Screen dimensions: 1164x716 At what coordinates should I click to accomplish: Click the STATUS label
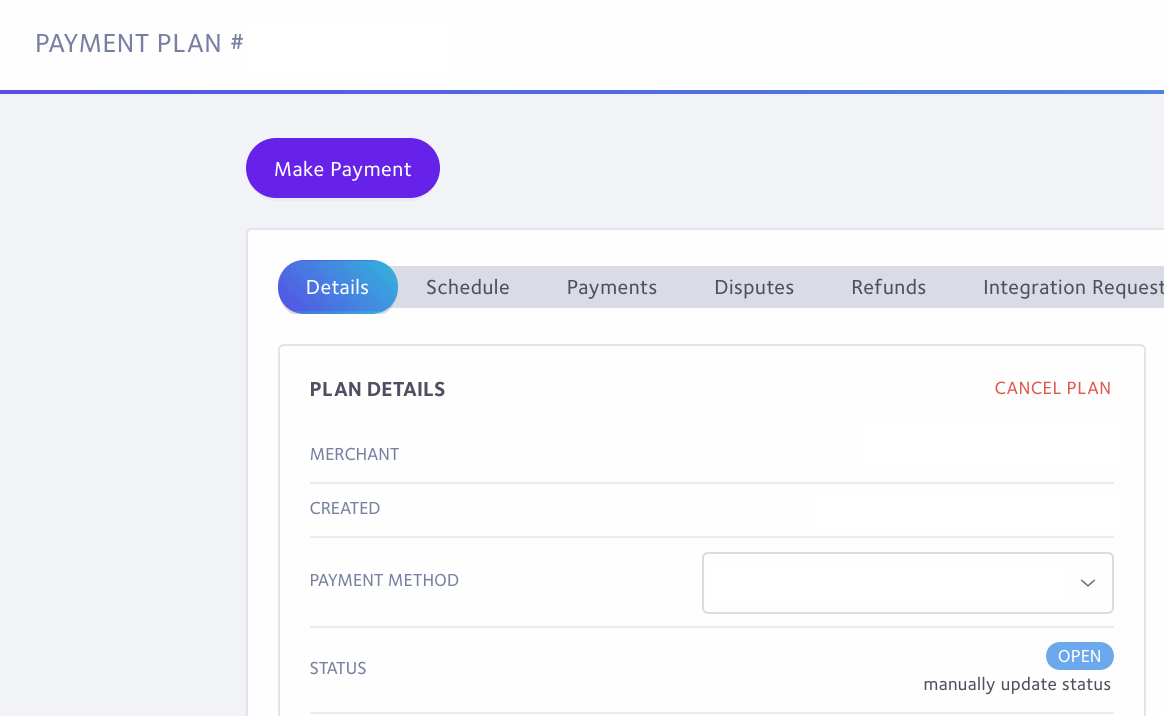338,669
